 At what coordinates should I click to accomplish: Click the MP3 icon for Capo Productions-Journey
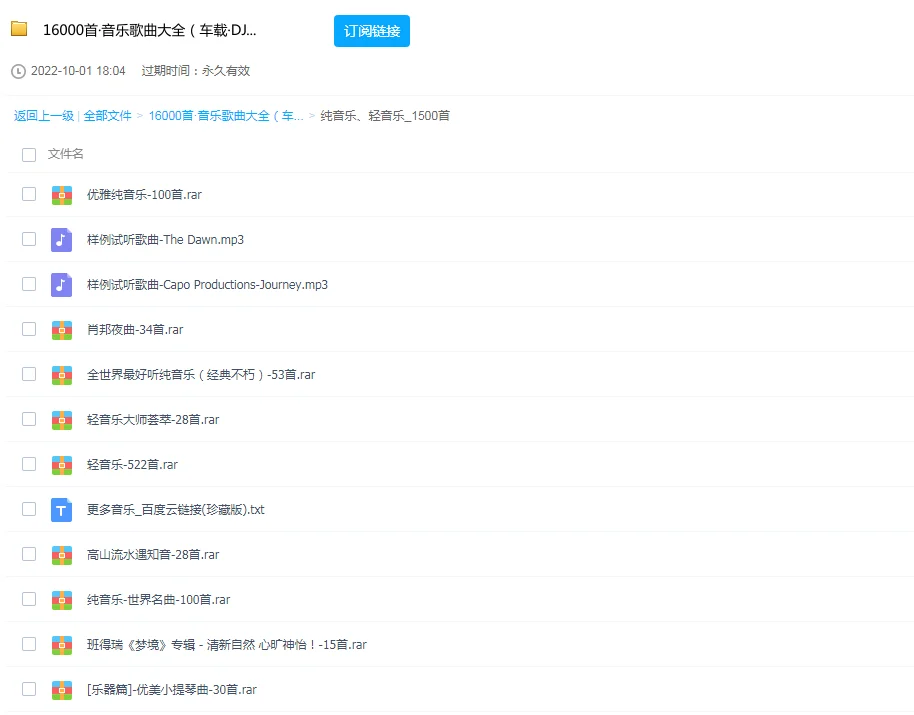point(62,284)
